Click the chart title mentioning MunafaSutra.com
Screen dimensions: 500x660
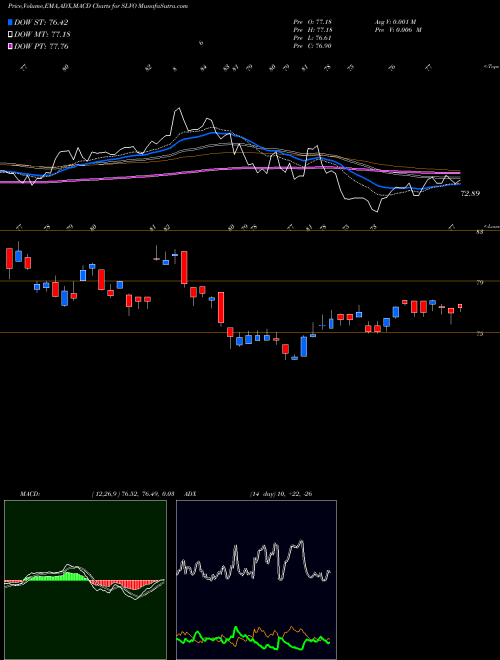point(98,6)
